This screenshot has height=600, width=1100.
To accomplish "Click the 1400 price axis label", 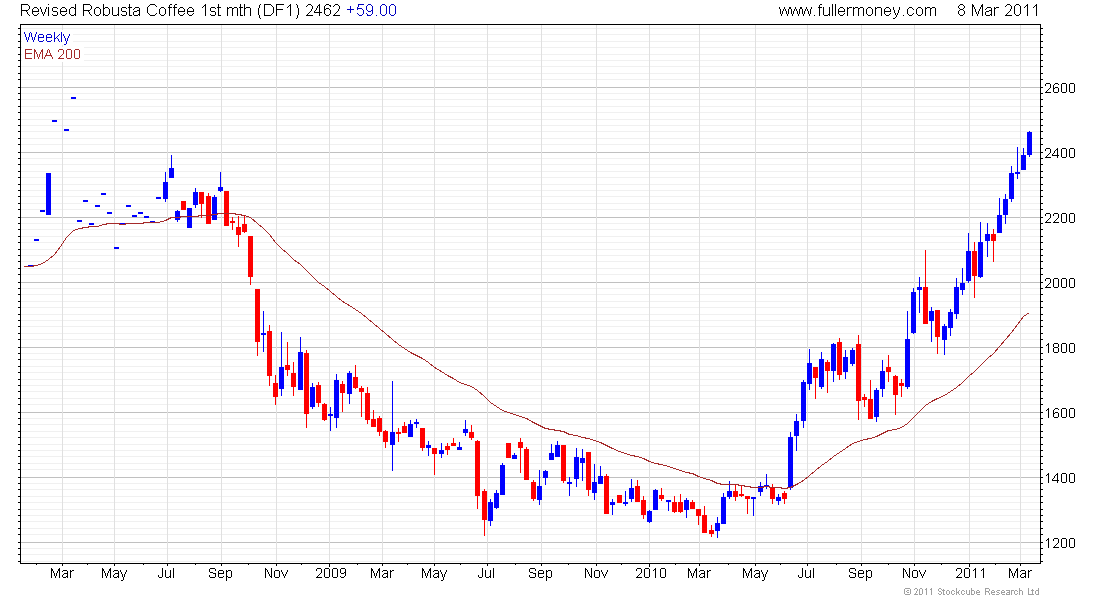I will click(x=1060, y=478).
